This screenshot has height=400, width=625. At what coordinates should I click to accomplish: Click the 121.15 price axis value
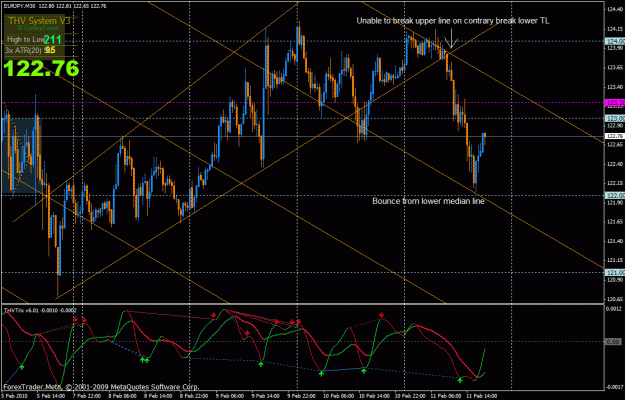[x=615, y=261]
